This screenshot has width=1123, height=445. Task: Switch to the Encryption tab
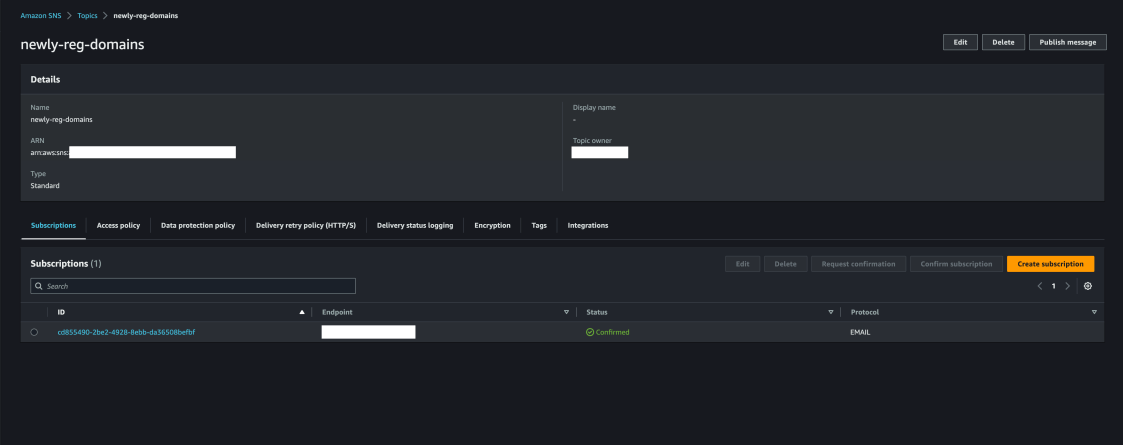[x=492, y=225]
